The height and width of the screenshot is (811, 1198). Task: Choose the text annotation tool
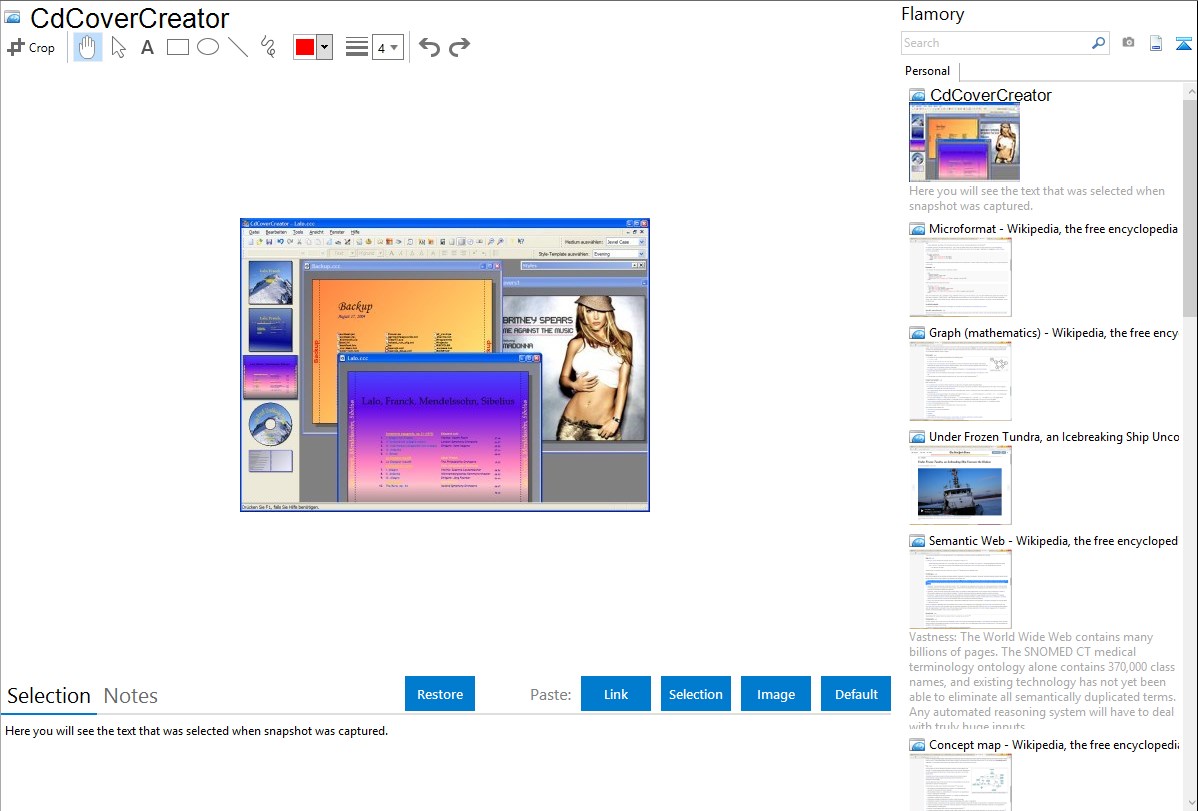147,47
